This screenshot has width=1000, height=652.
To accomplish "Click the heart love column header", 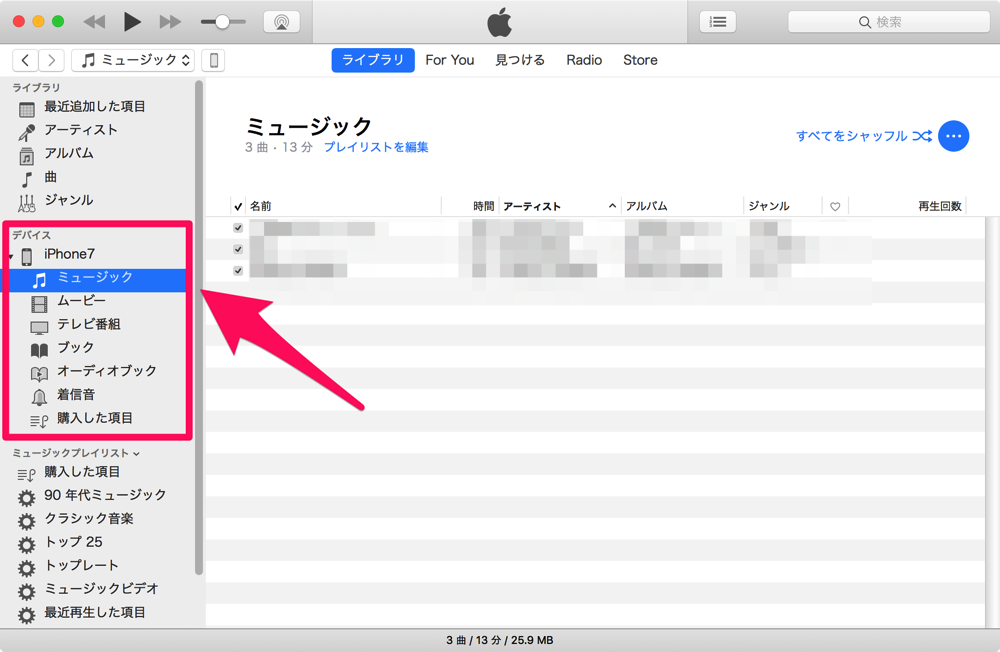I will click(x=835, y=206).
